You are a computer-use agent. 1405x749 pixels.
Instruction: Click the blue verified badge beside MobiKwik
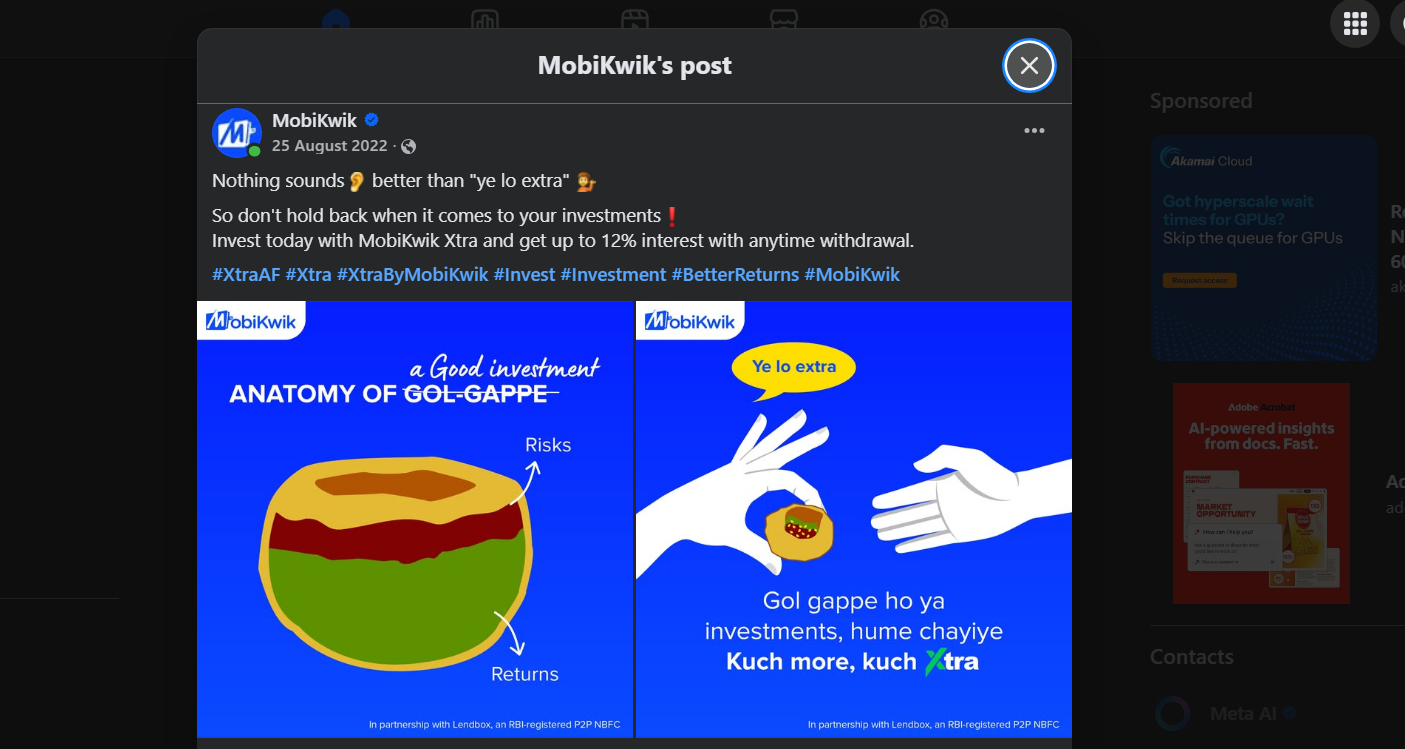(371, 119)
